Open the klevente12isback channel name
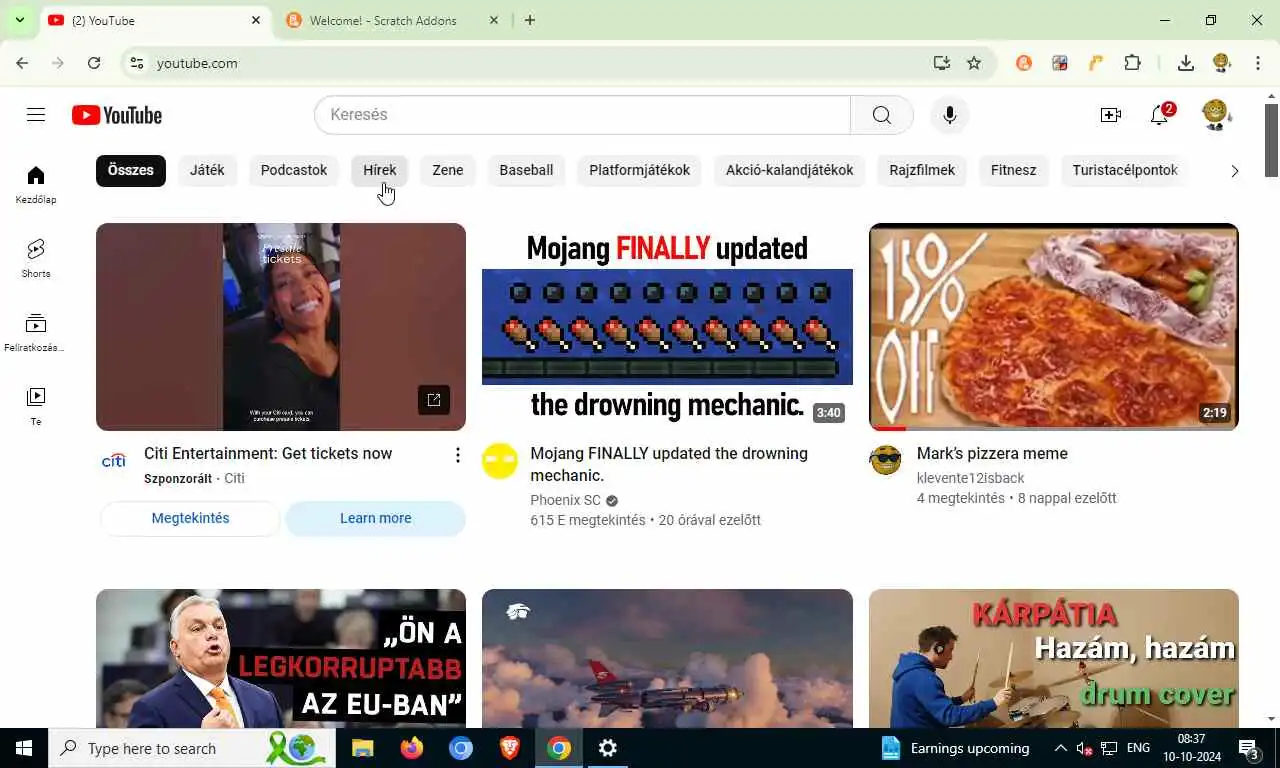The width and height of the screenshot is (1280, 768). pos(970,478)
